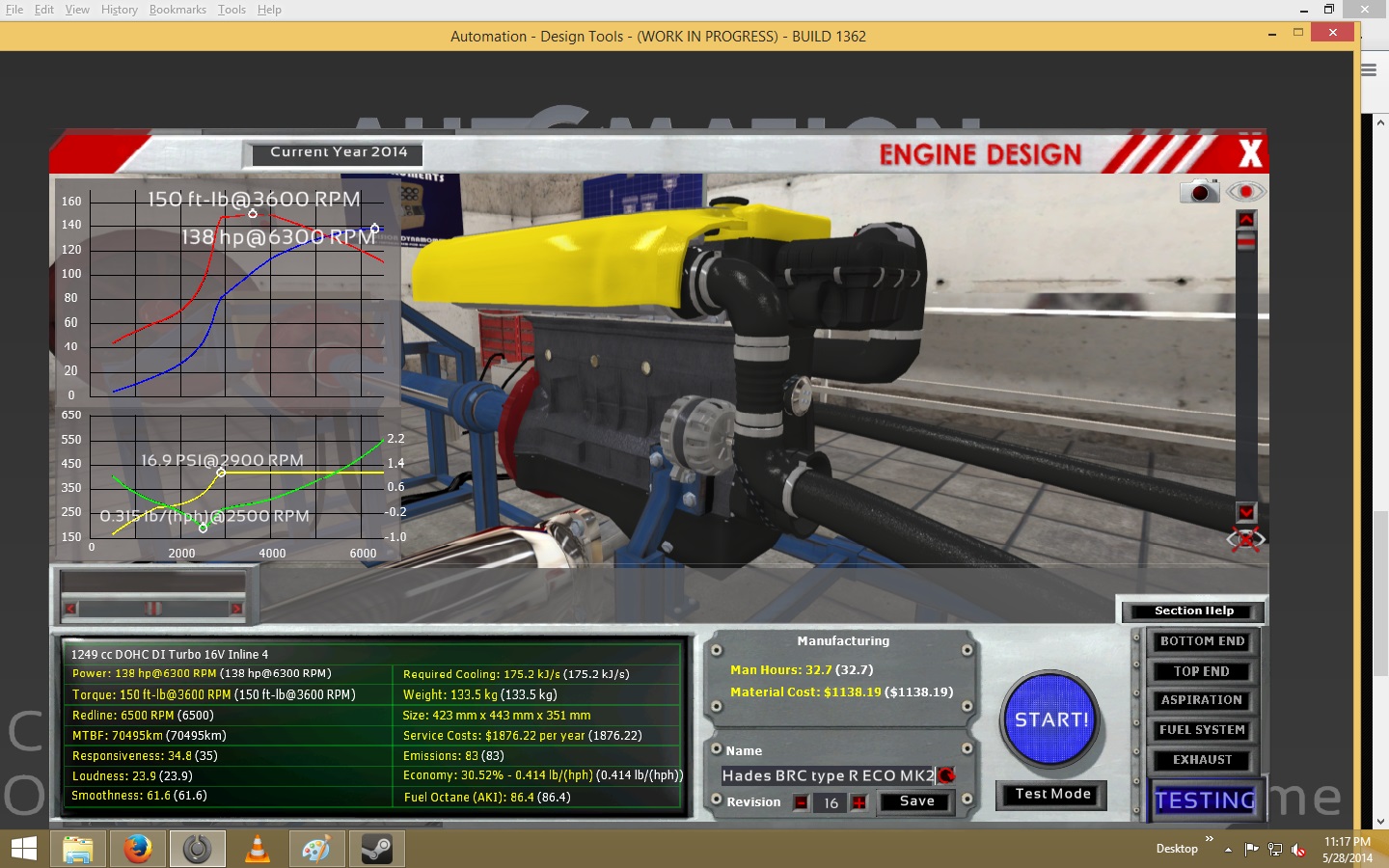Switch to the ASPIRATION tab
Viewport: 1389px width, 868px height.
tap(1202, 700)
